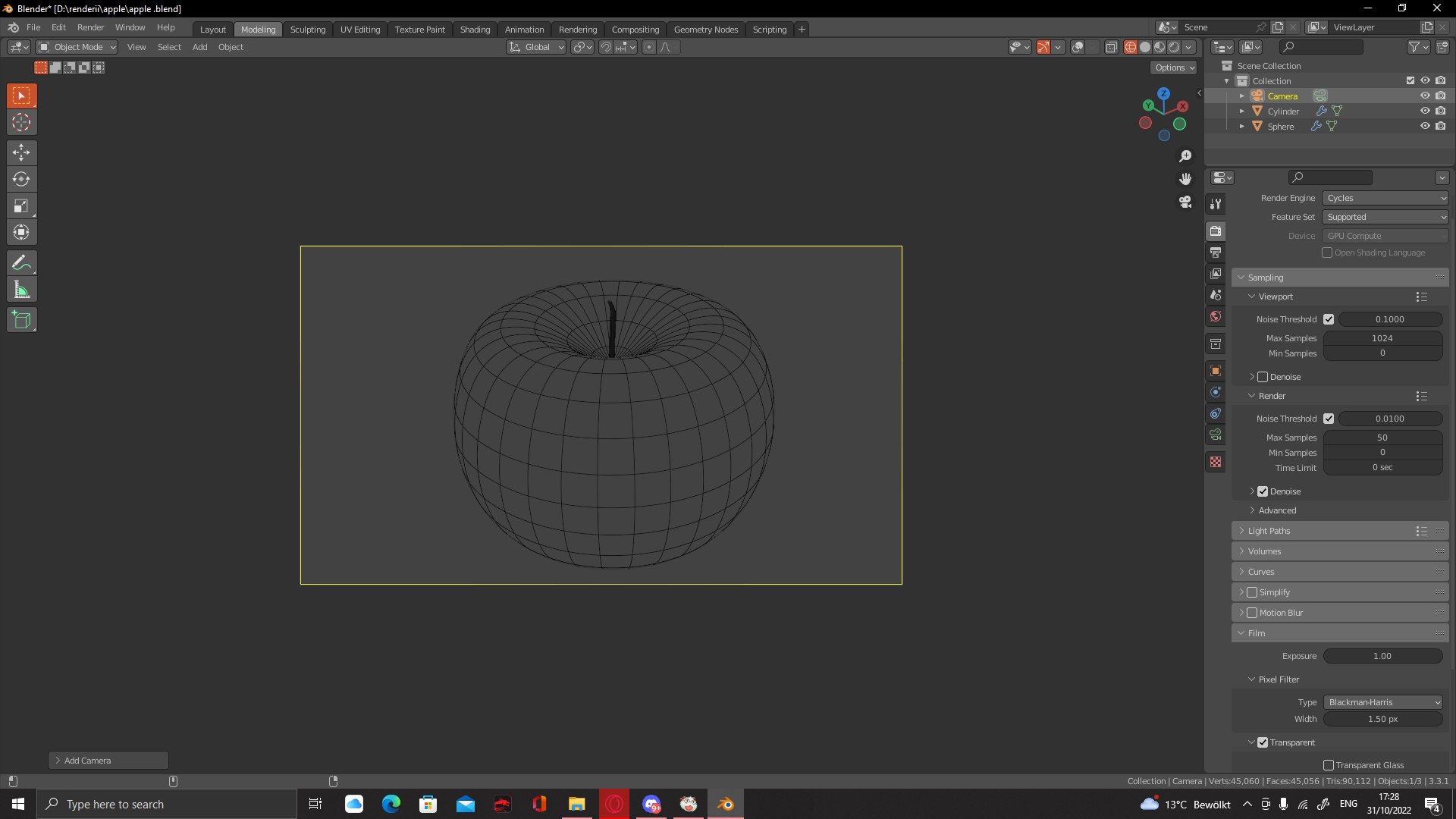Switch to wireframe viewport shading
1456x819 pixels.
pyautogui.click(x=1131, y=47)
